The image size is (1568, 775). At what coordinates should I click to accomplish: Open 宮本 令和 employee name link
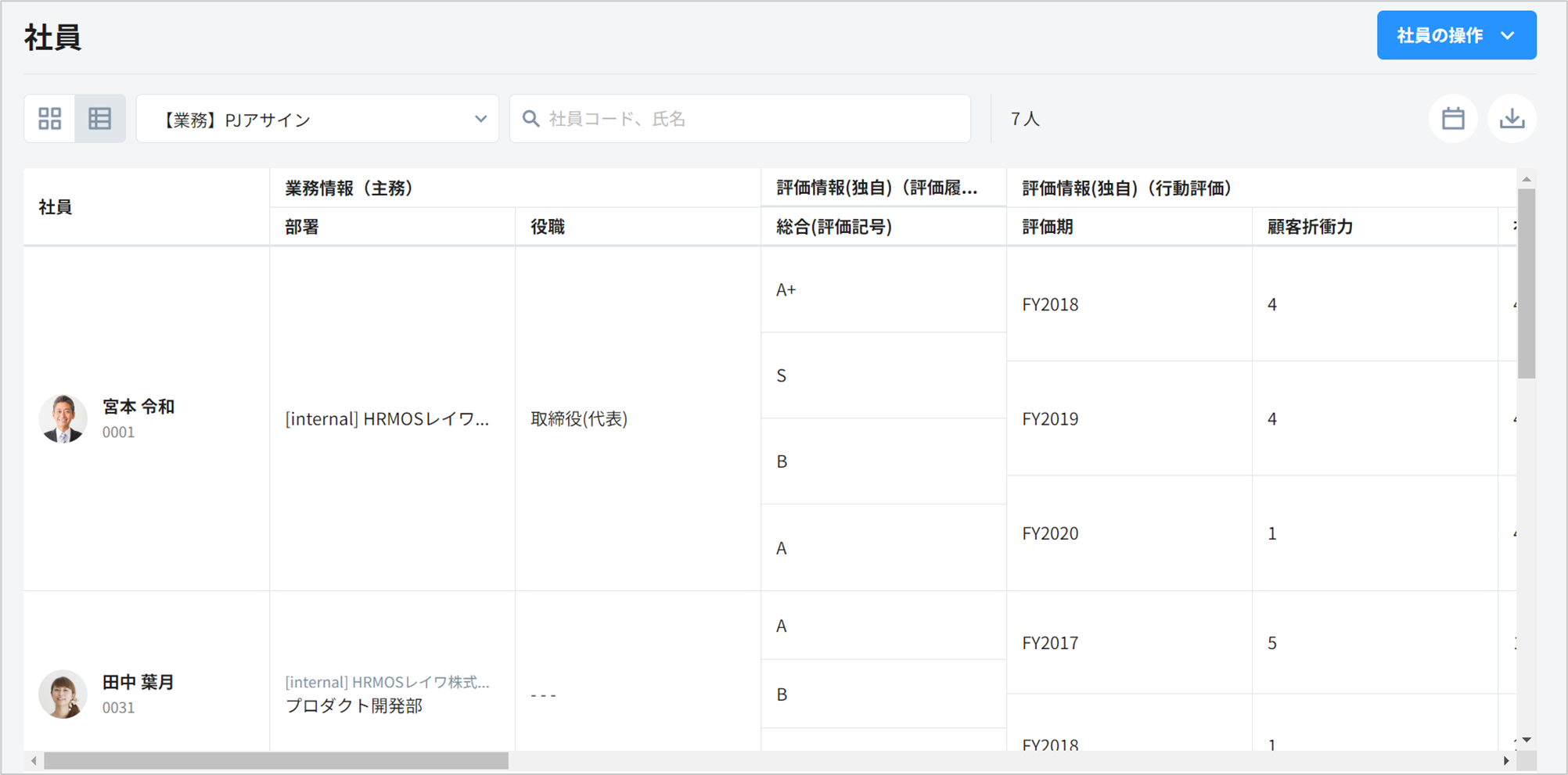(138, 407)
